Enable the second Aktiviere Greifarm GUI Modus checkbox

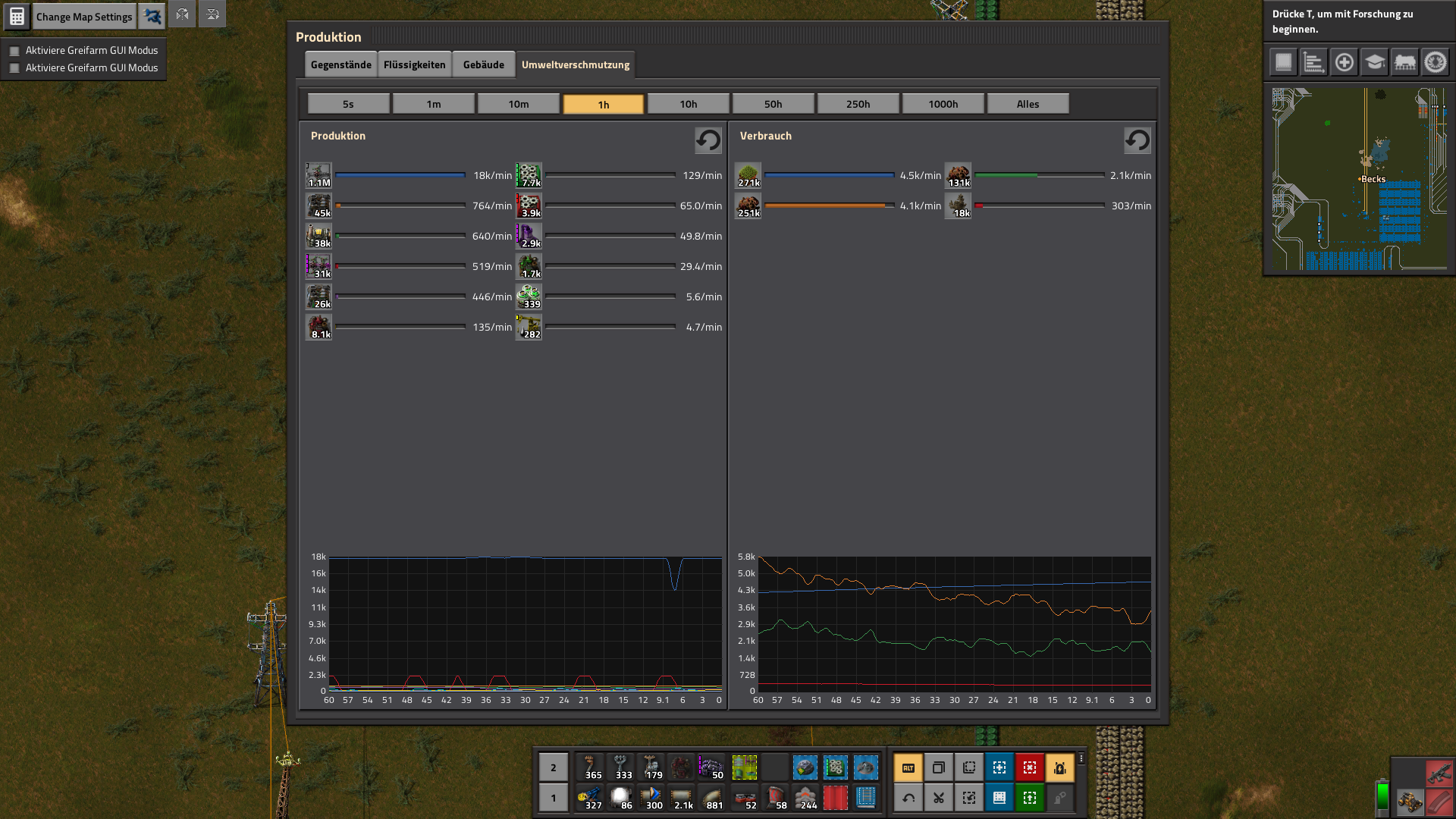tap(14, 68)
